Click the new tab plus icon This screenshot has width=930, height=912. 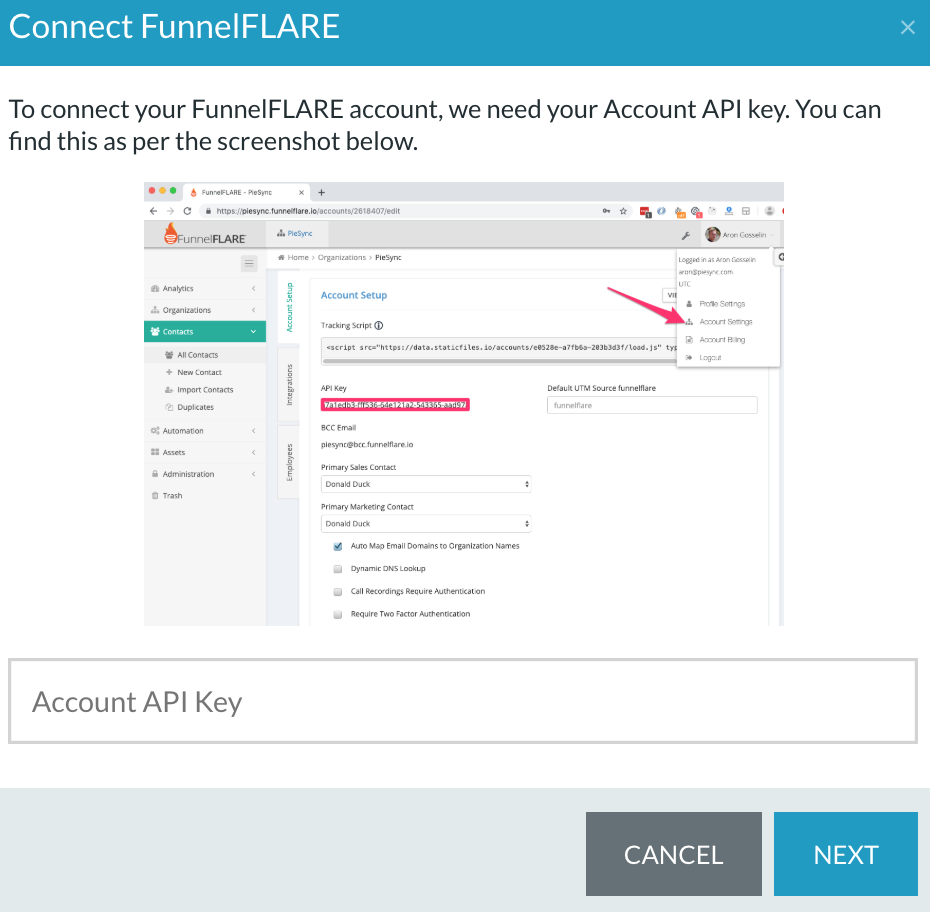point(321,192)
